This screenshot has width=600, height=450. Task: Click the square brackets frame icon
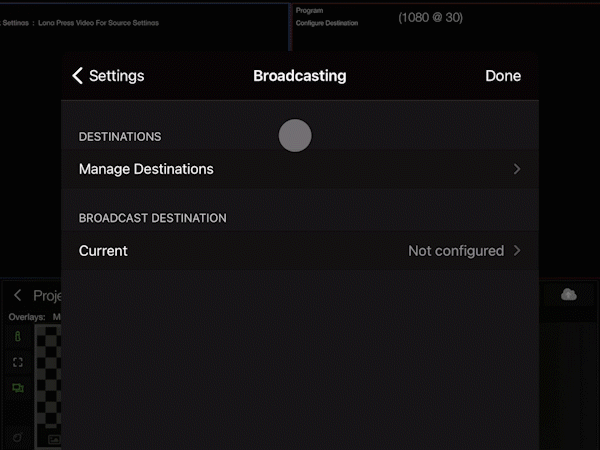click(17, 362)
